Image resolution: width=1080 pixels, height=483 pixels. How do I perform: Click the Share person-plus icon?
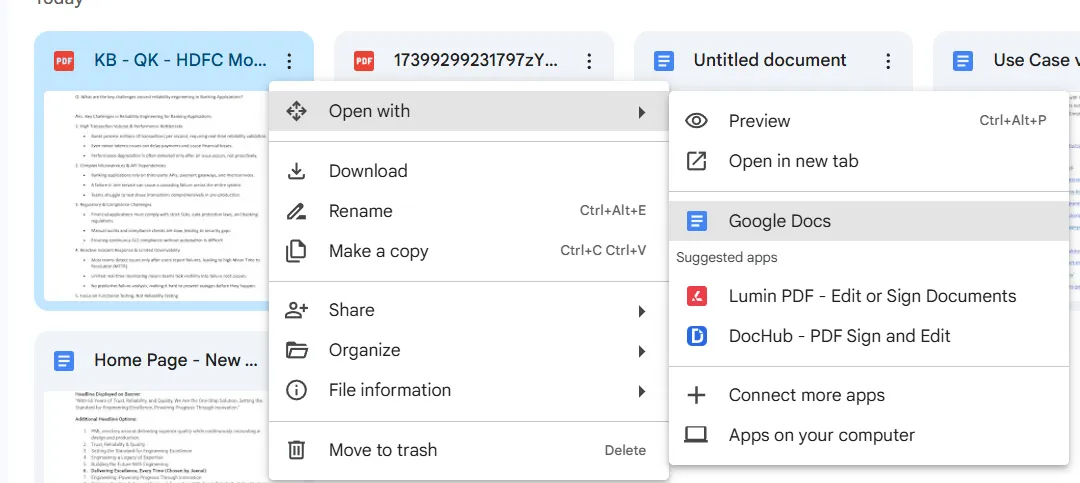coord(296,310)
